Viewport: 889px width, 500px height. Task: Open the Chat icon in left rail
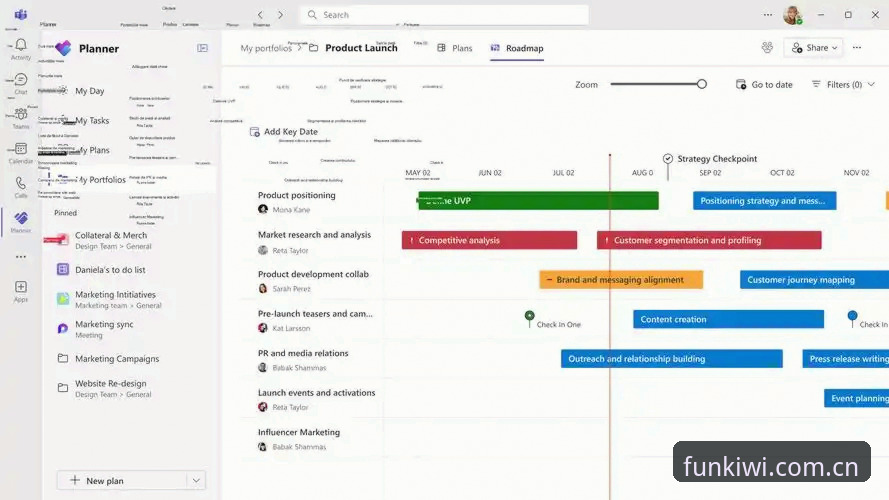20,83
